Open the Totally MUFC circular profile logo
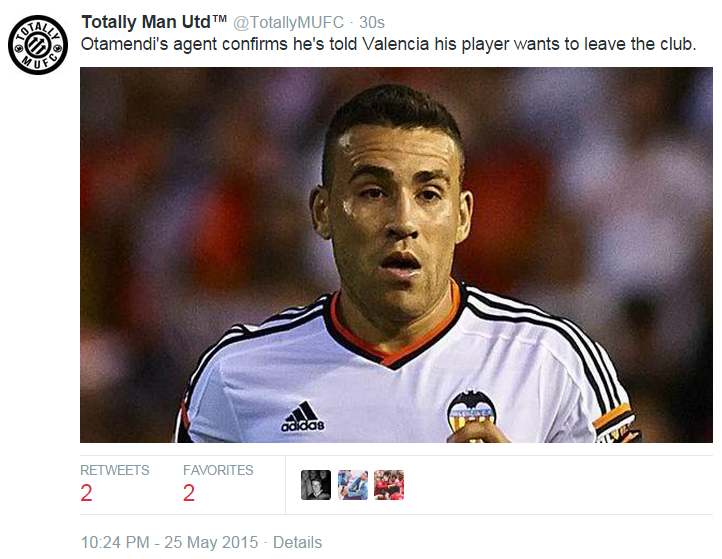The width and height of the screenshot is (722, 559). coord(38,45)
